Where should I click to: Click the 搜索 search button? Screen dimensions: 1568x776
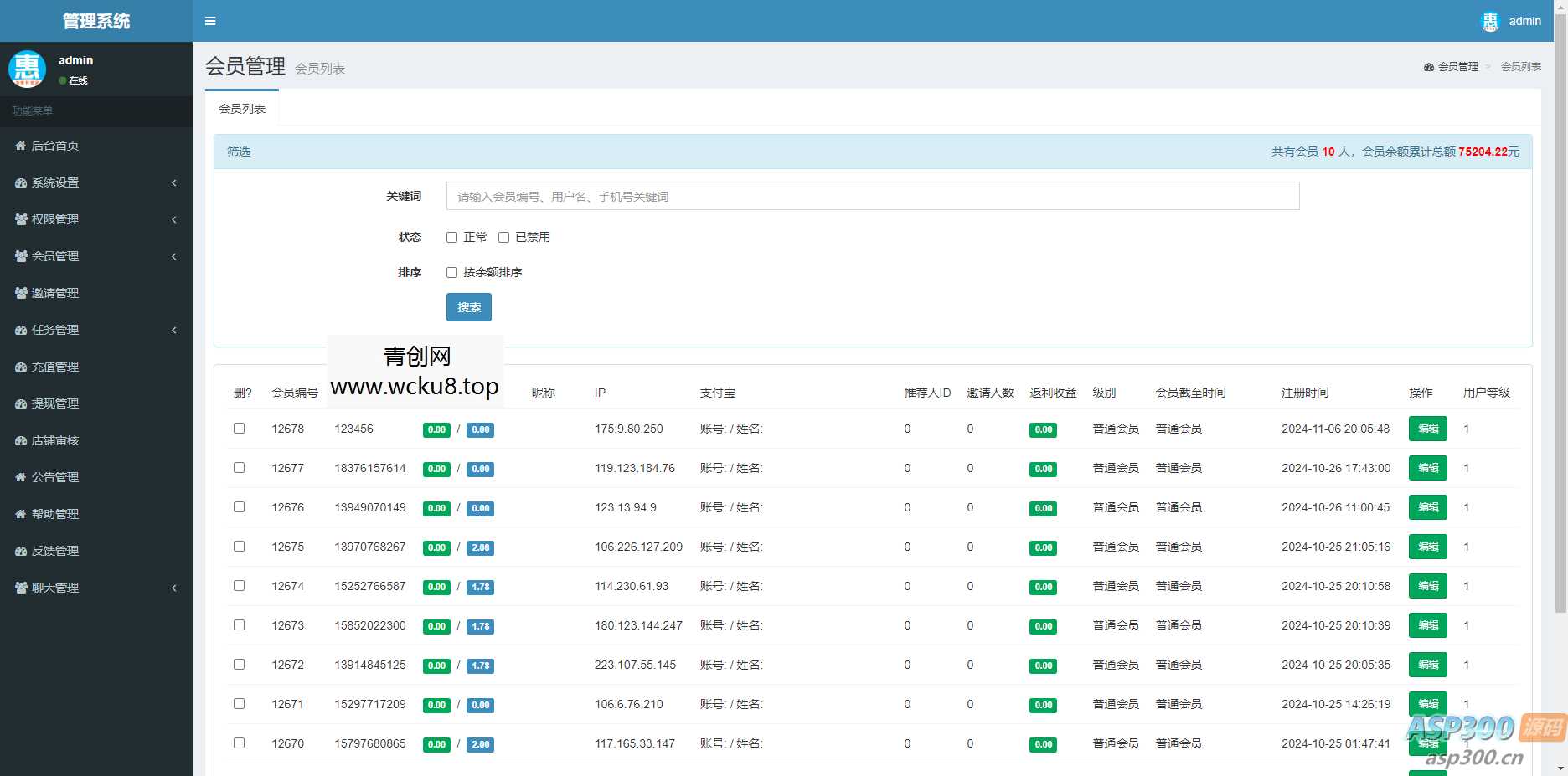pos(468,307)
